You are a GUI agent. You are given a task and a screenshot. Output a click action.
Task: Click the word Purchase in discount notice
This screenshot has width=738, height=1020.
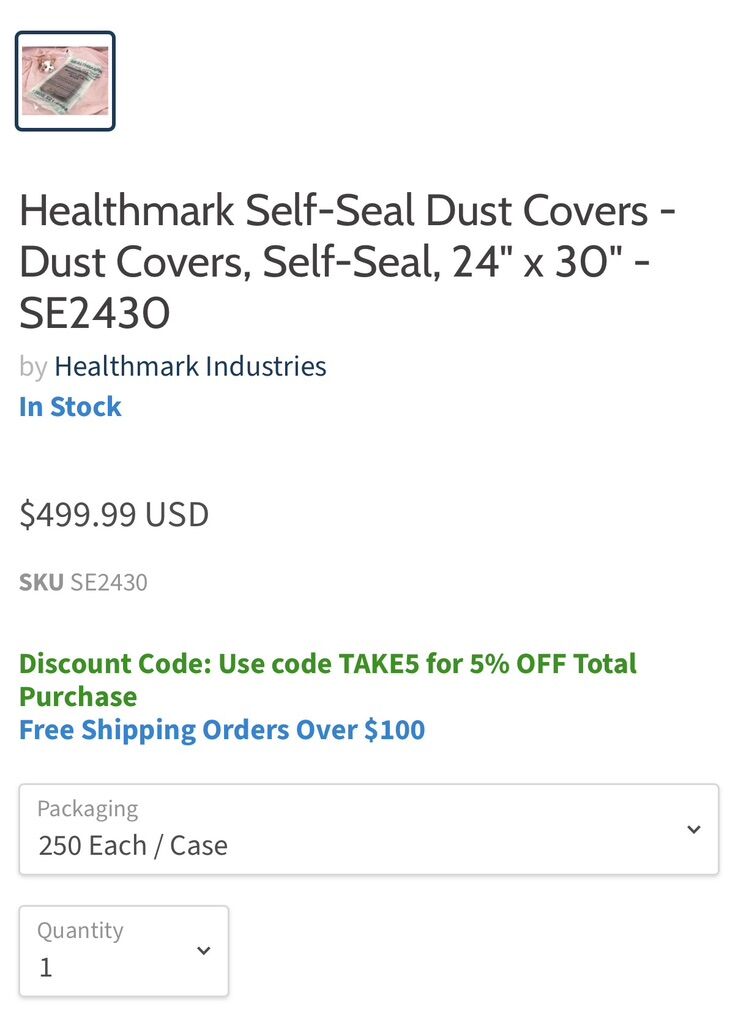pyautogui.click(x=78, y=697)
